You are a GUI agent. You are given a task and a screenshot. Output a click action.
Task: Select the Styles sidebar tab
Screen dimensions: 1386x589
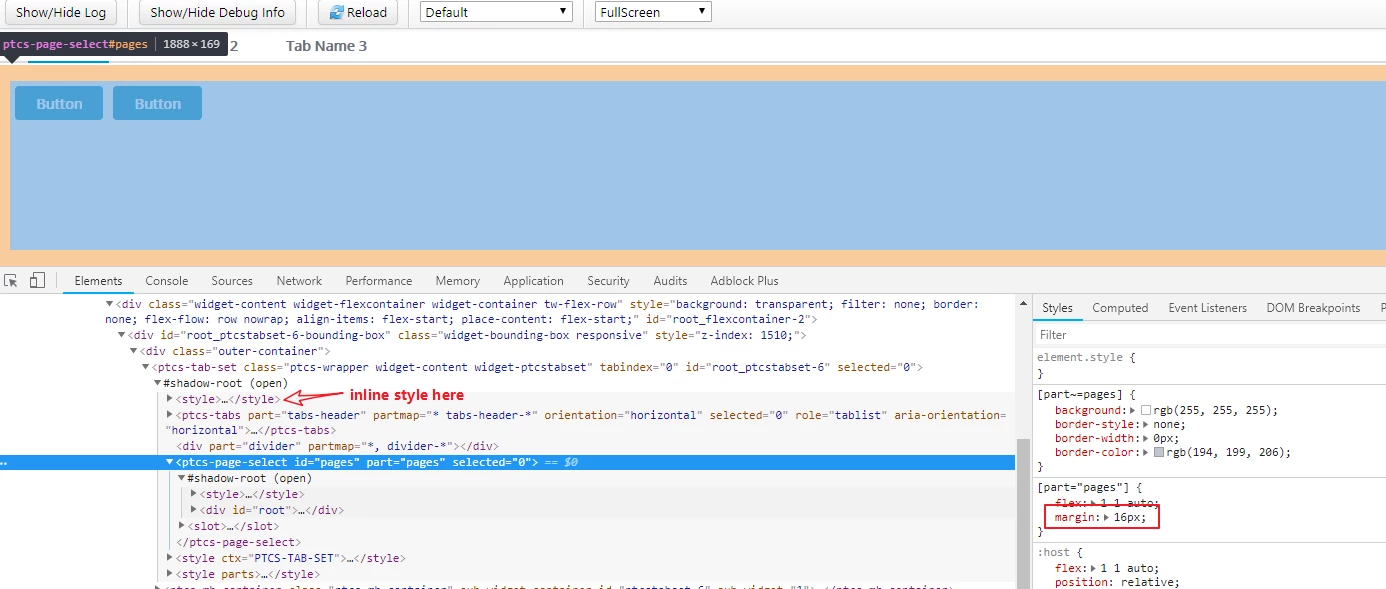click(1057, 308)
